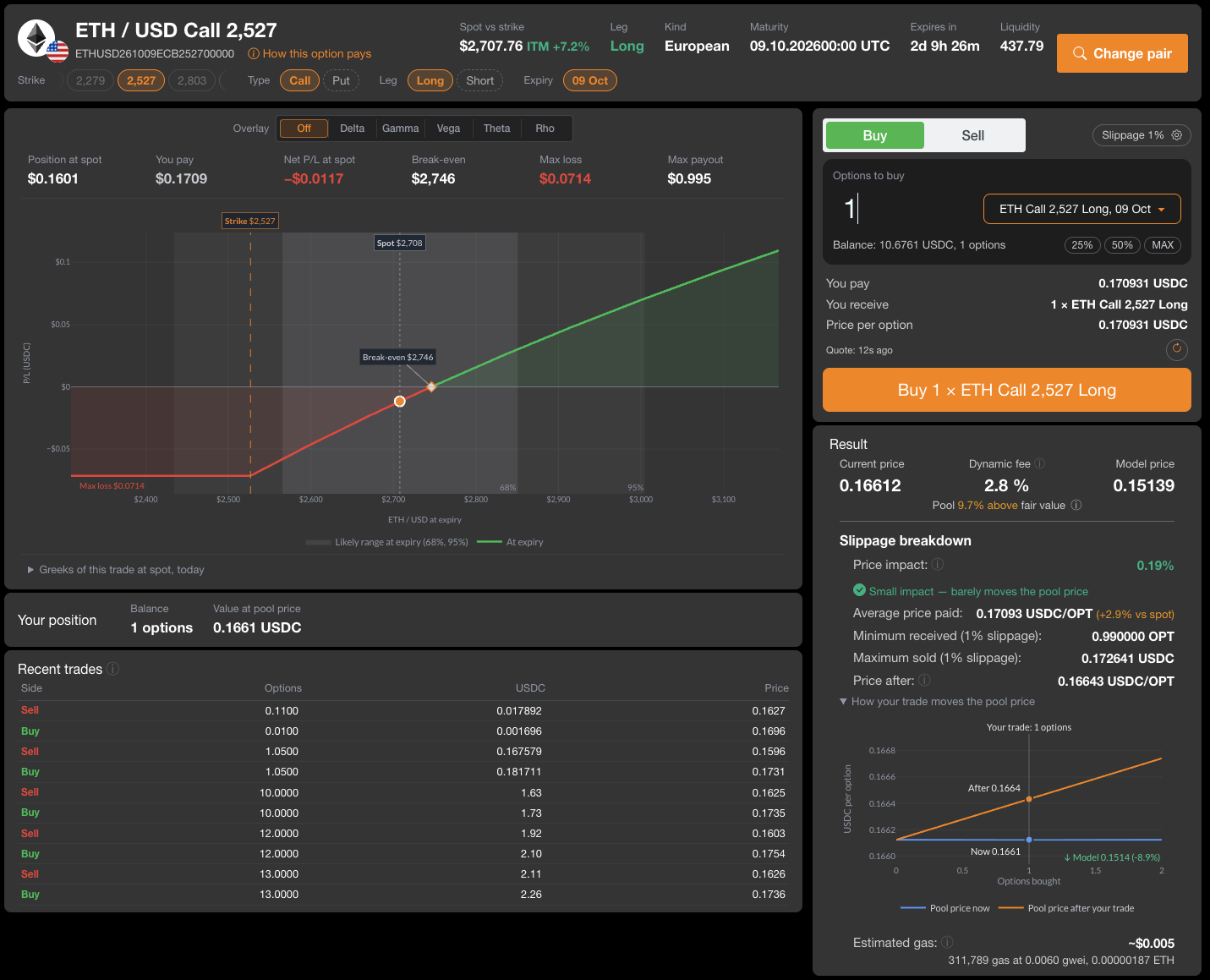The width and height of the screenshot is (1210, 980).
Task: Show Theta overlay
Action: coord(497,129)
